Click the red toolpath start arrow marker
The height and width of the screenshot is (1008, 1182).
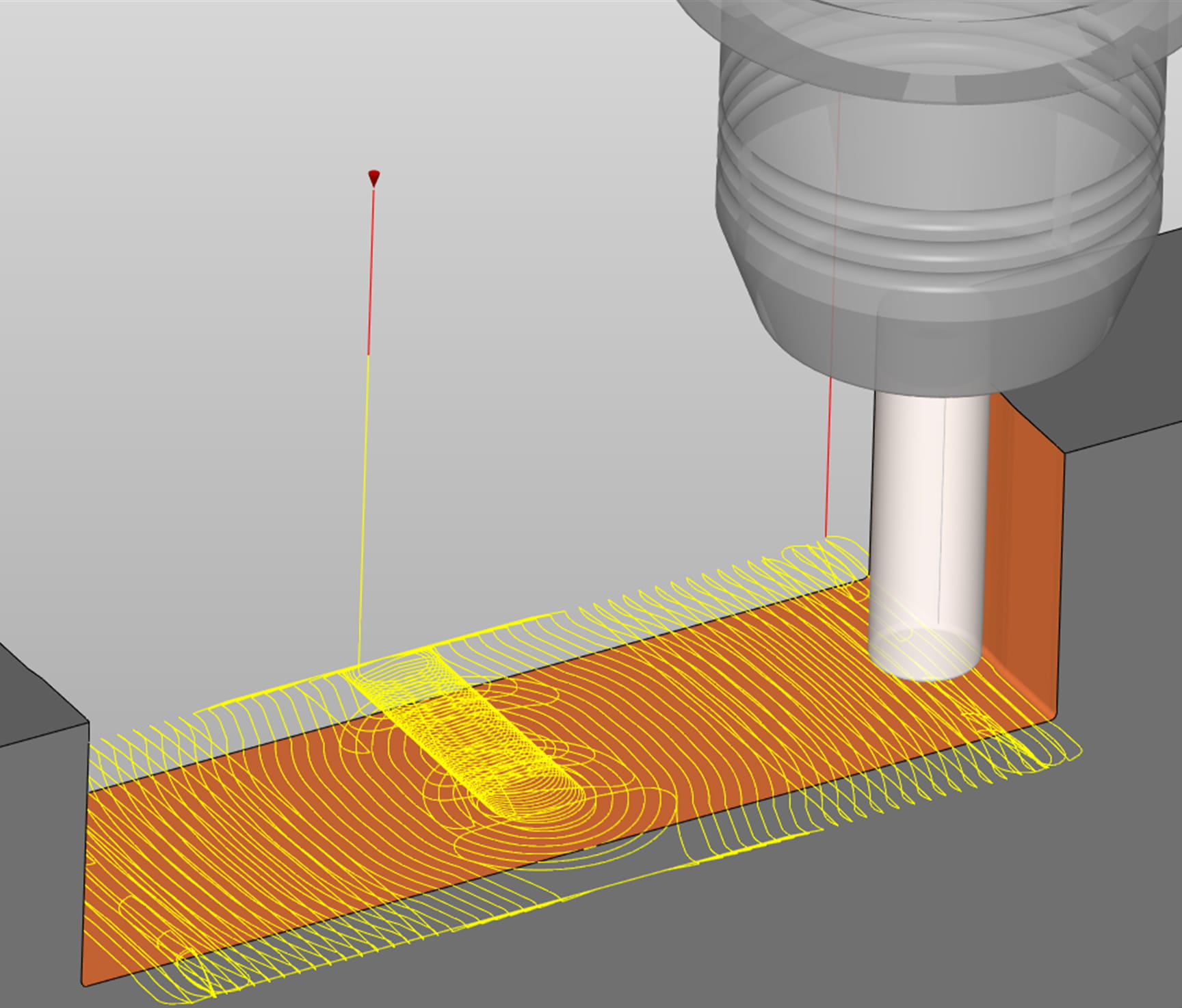[373, 178]
